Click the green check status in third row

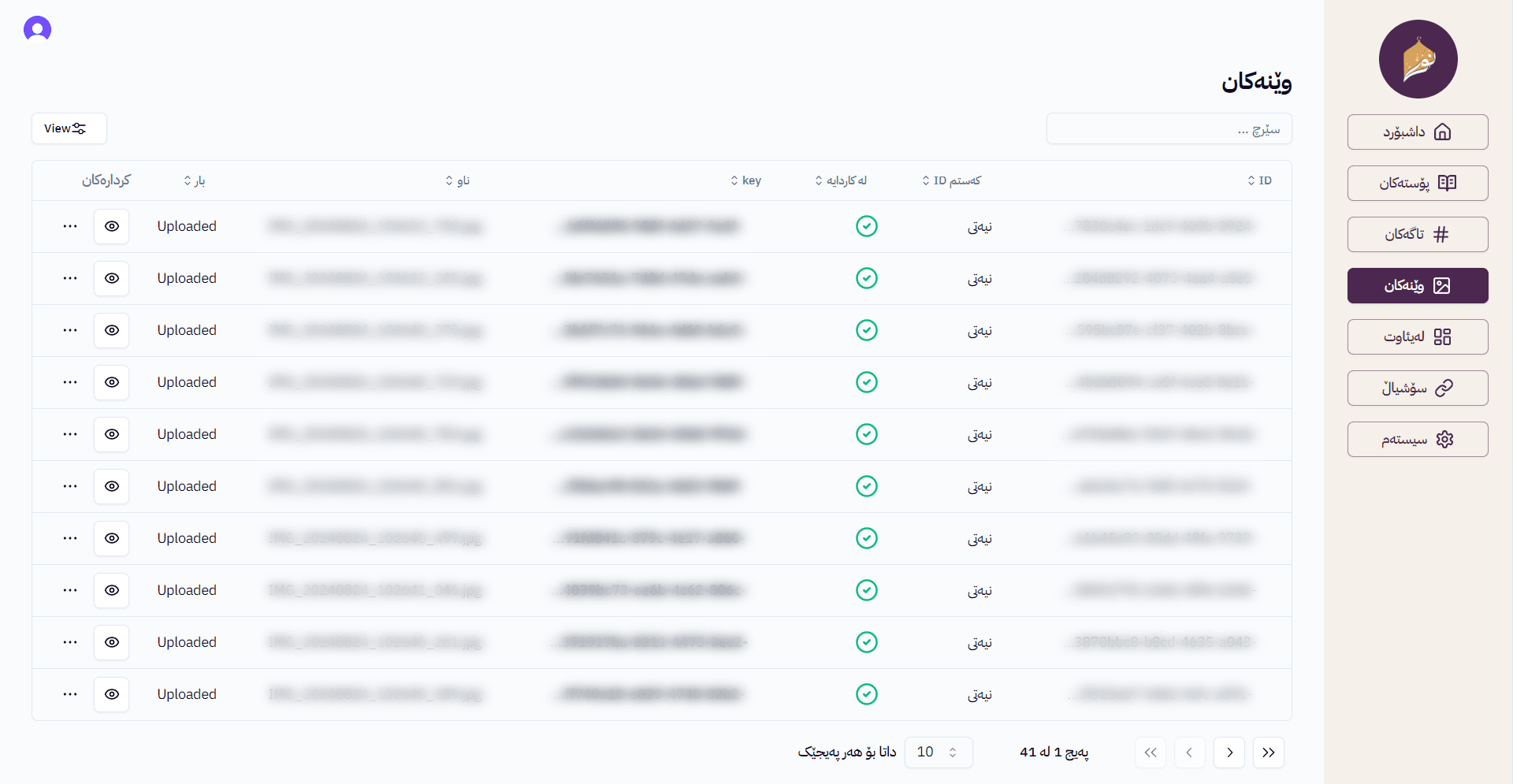866,330
